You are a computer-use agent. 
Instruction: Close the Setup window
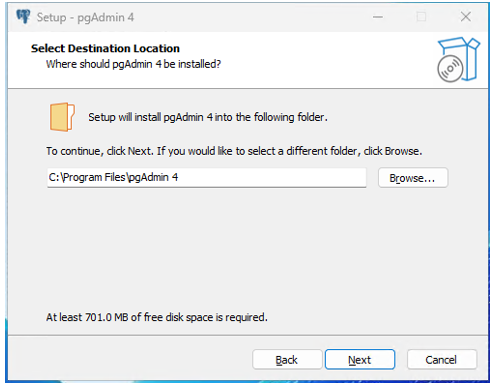(x=466, y=17)
